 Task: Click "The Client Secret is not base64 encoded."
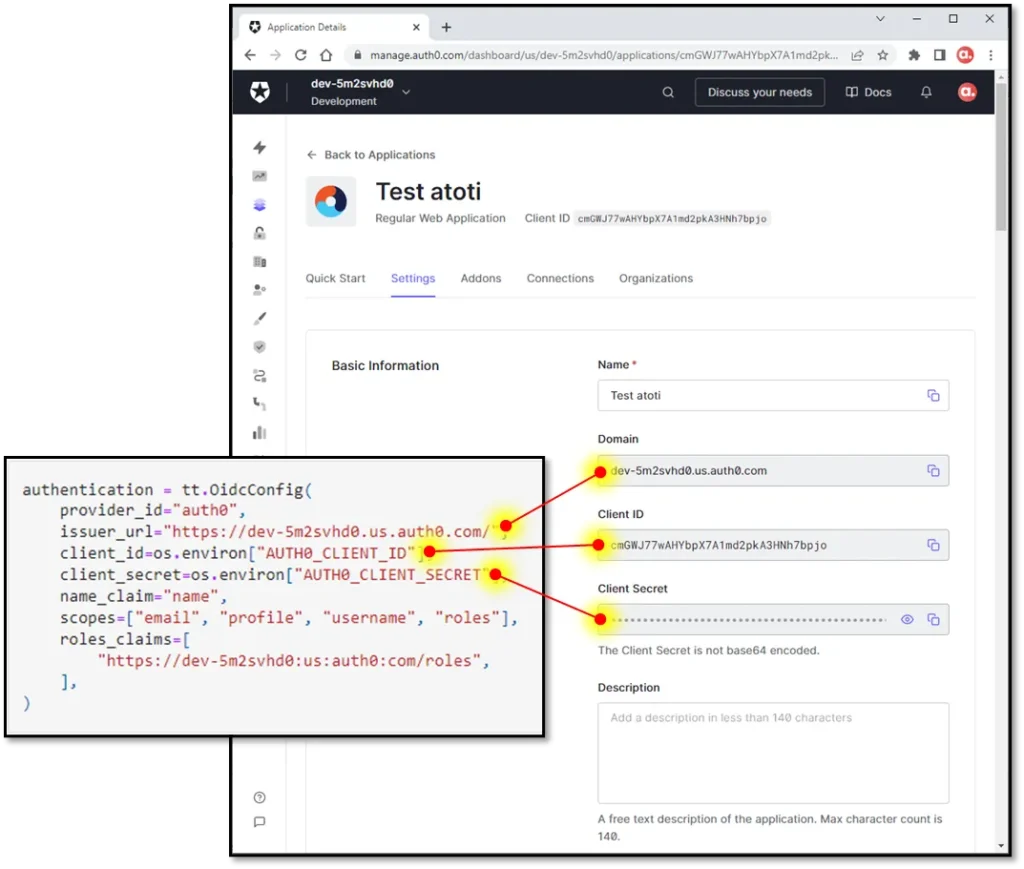(x=708, y=650)
